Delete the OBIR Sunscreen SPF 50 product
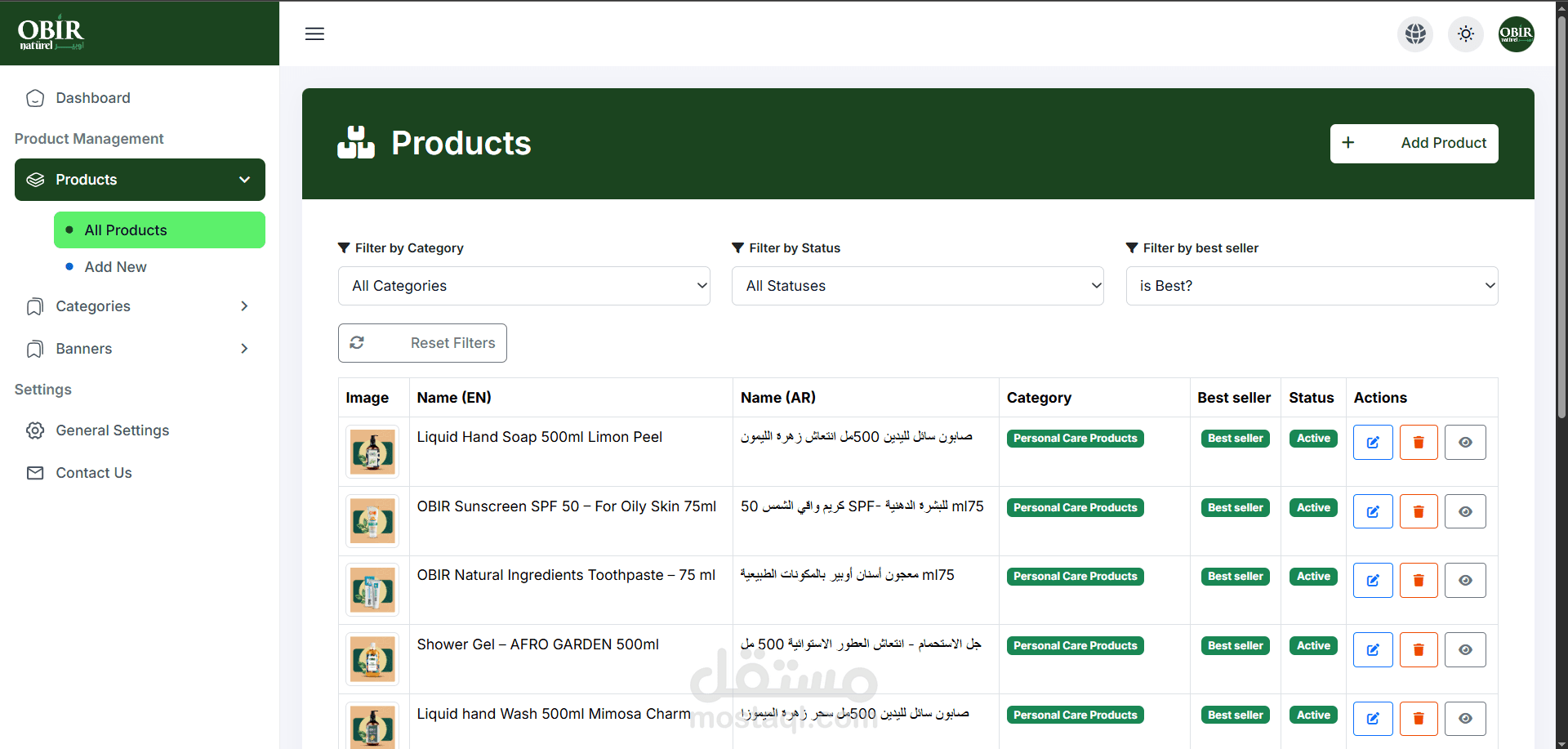The width and height of the screenshot is (1568, 749). pyautogui.click(x=1419, y=511)
